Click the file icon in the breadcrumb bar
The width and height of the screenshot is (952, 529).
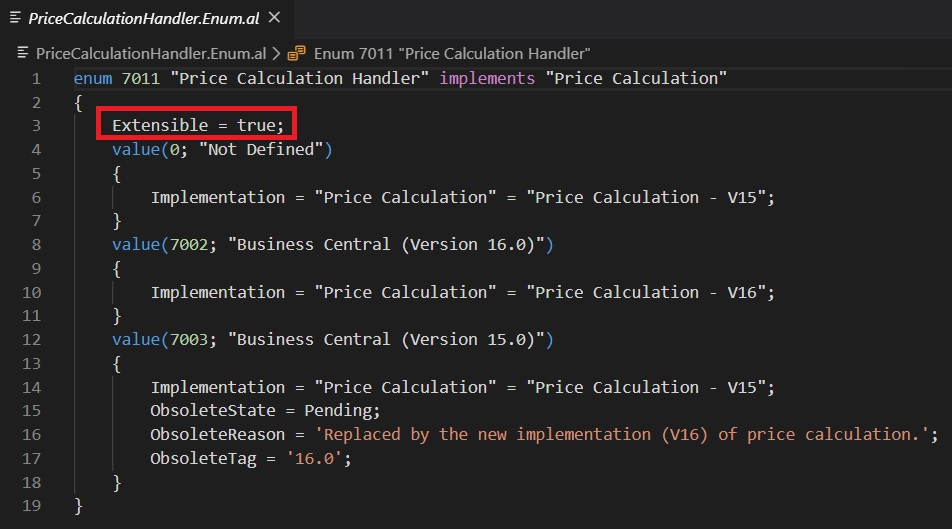click(x=24, y=52)
